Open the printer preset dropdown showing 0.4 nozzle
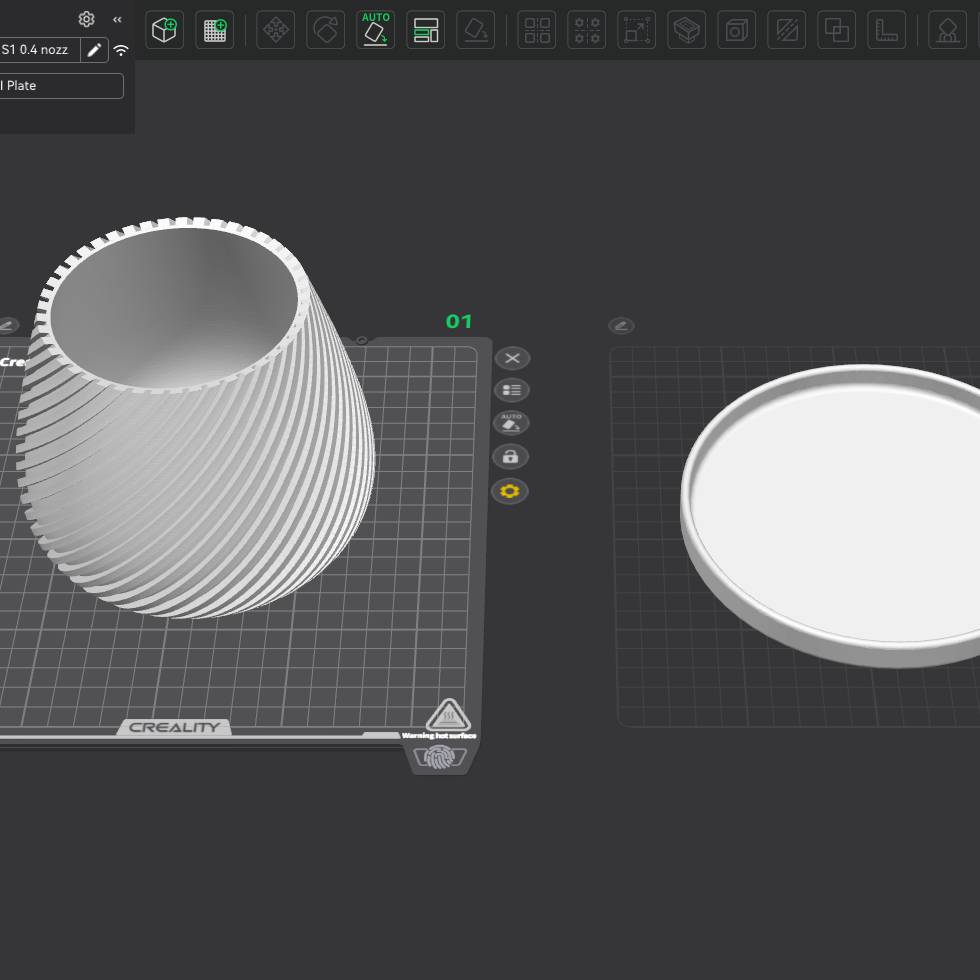Image resolution: width=980 pixels, height=980 pixels. pos(36,50)
